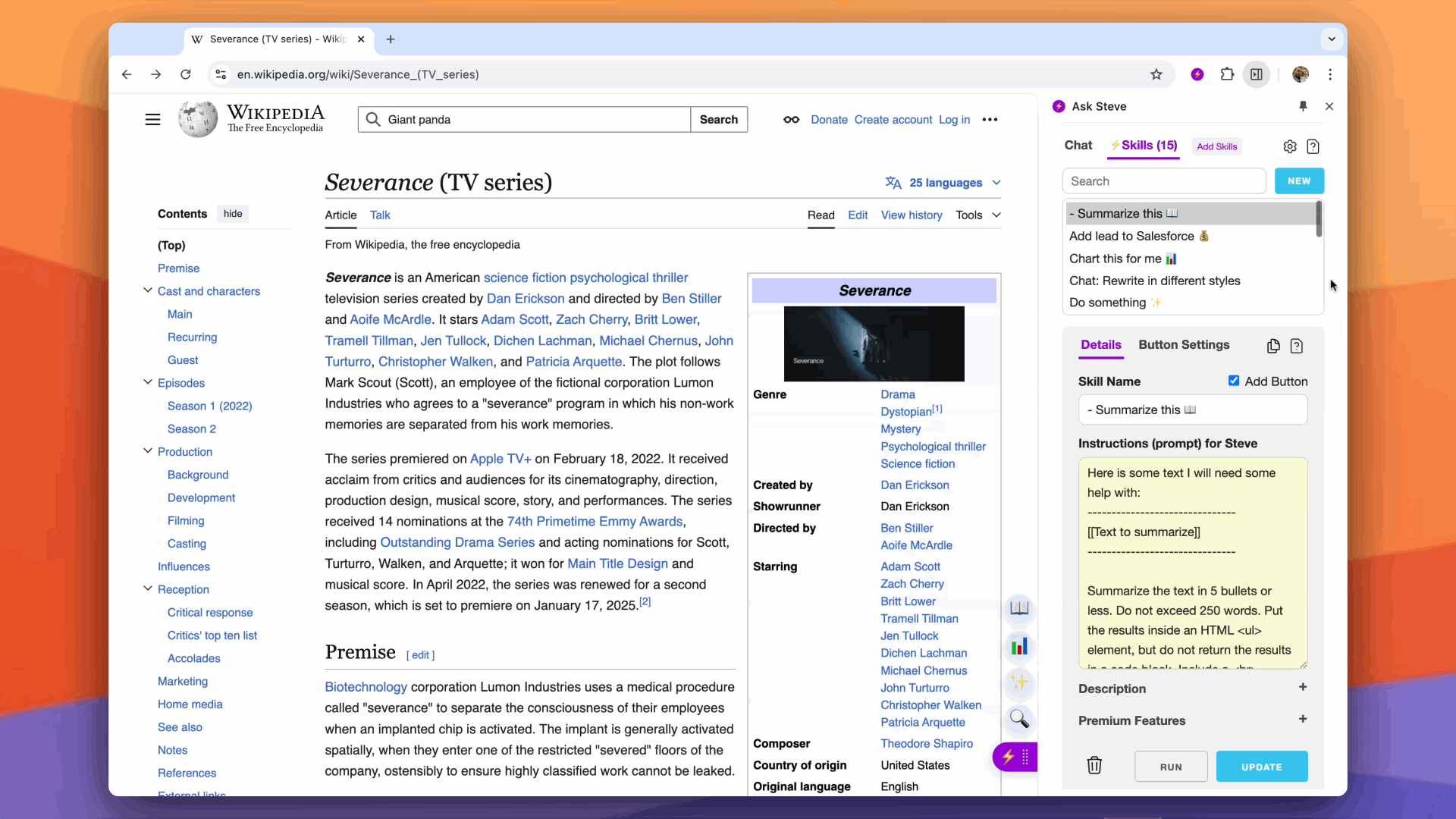This screenshot has width=1456, height=819.
Task: Click the copy skill icon beside Button Settings
Action: (1273, 346)
